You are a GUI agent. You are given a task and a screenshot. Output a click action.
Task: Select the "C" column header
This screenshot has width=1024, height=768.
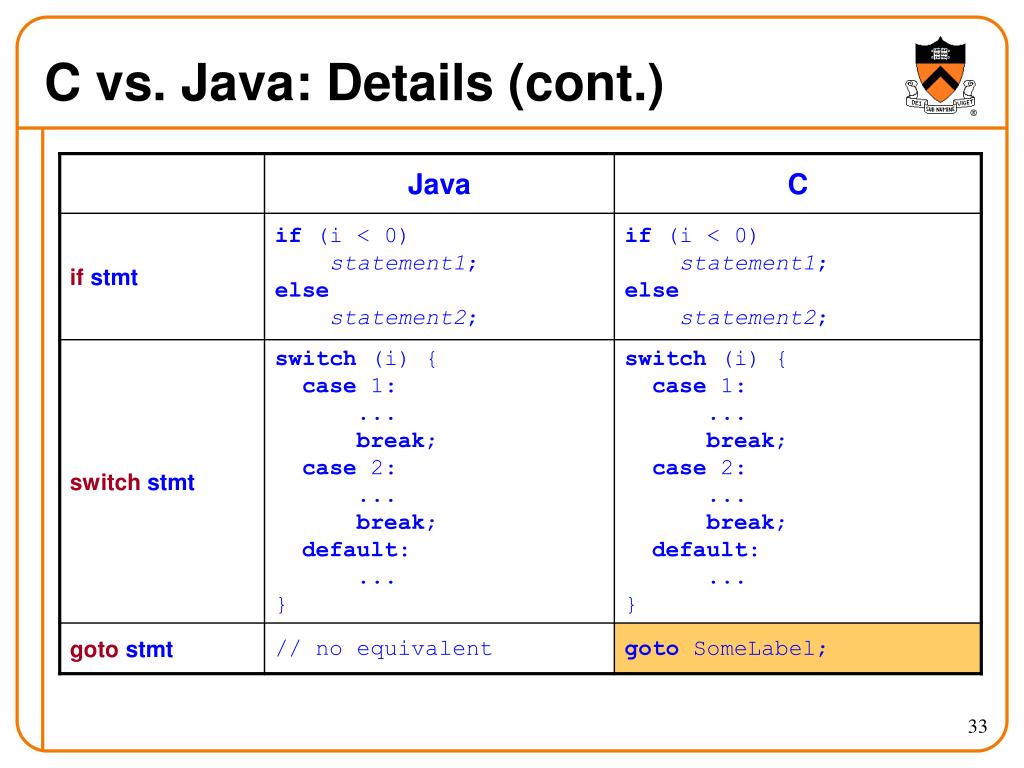point(797,184)
